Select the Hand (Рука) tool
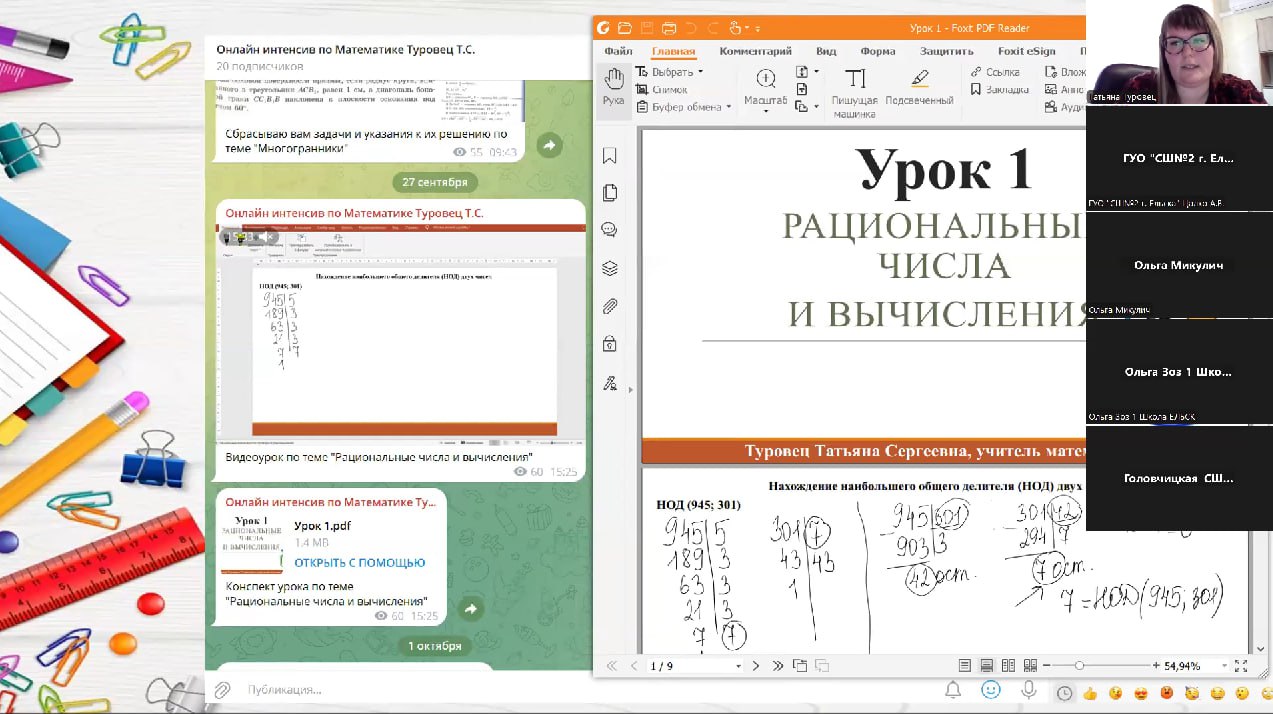Image resolution: width=1273 pixels, height=714 pixels. (613, 86)
